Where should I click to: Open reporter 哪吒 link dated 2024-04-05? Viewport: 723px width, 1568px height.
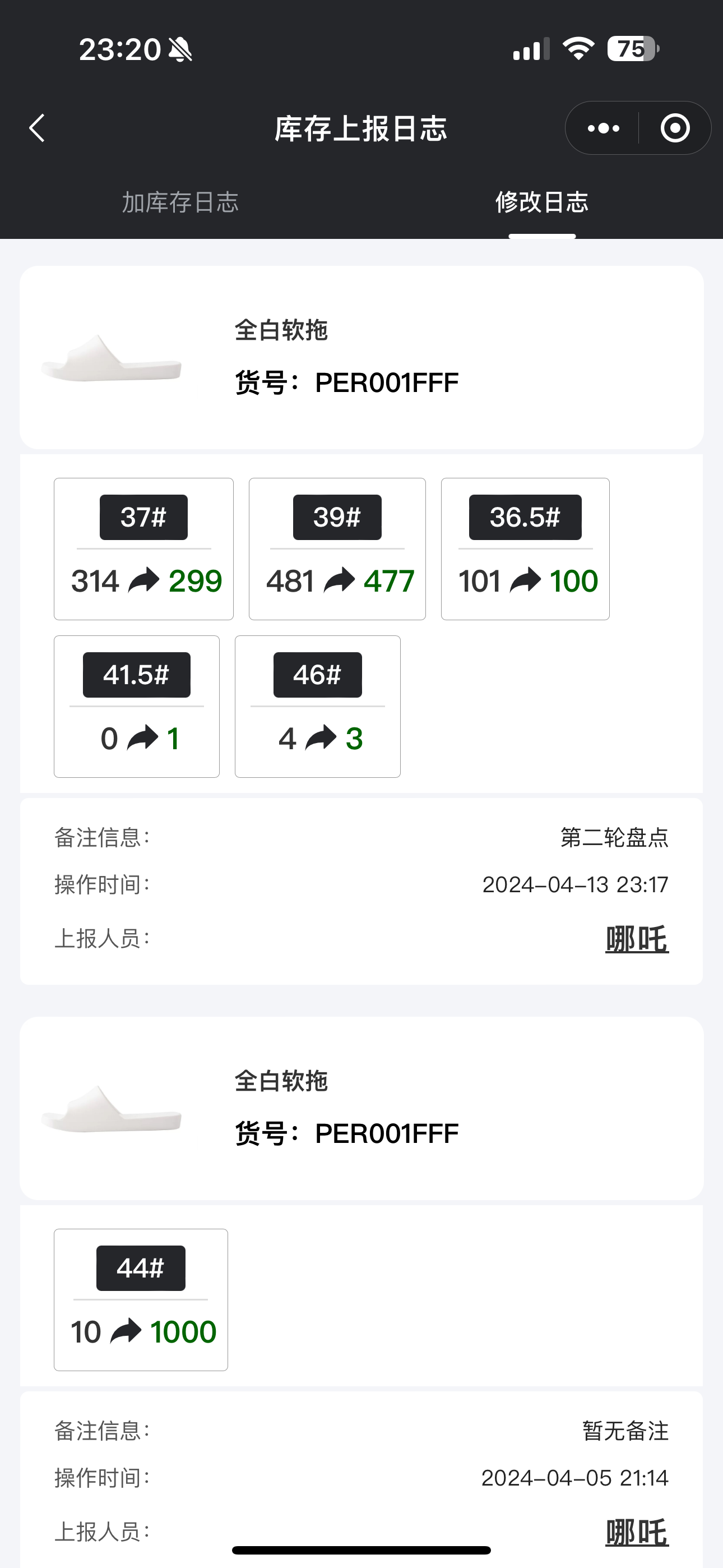coord(637,1532)
